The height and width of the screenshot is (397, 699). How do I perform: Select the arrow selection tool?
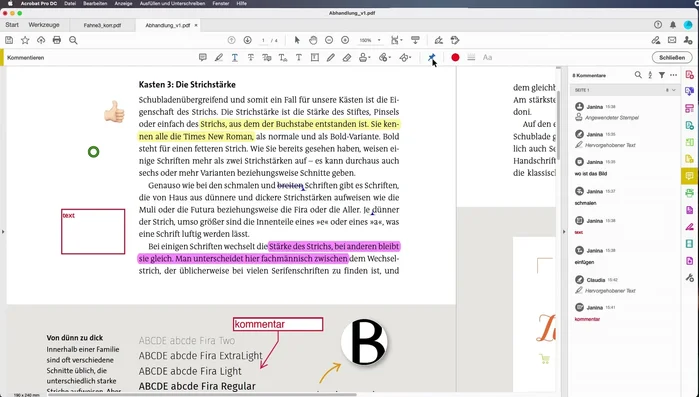click(297, 40)
